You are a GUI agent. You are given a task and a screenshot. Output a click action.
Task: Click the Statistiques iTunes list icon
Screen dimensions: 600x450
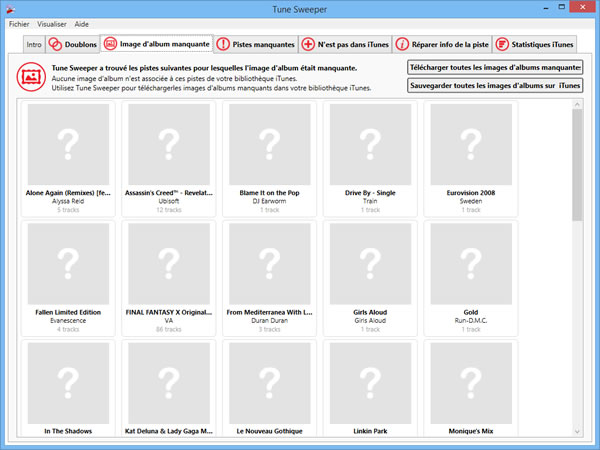pos(502,44)
